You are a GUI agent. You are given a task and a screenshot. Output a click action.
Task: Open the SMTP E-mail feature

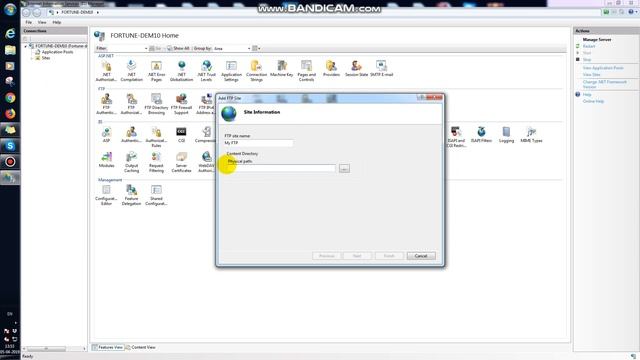pyautogui.click(x=382, y=69)
